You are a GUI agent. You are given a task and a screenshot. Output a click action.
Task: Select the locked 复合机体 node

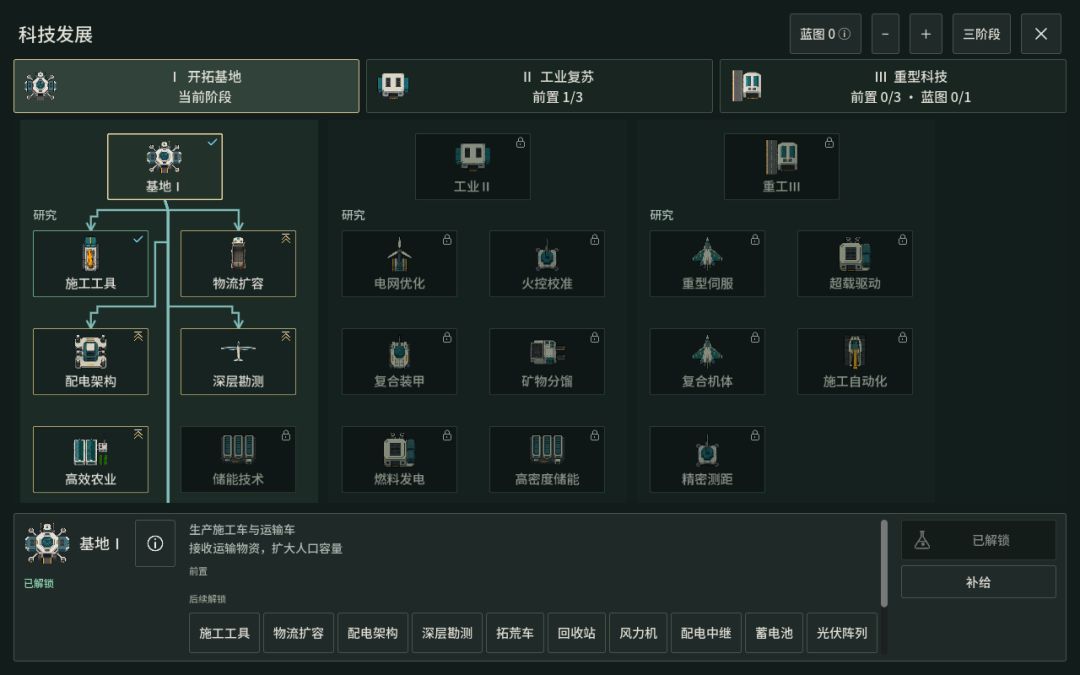pyautogui.click(x=707, y=362)
